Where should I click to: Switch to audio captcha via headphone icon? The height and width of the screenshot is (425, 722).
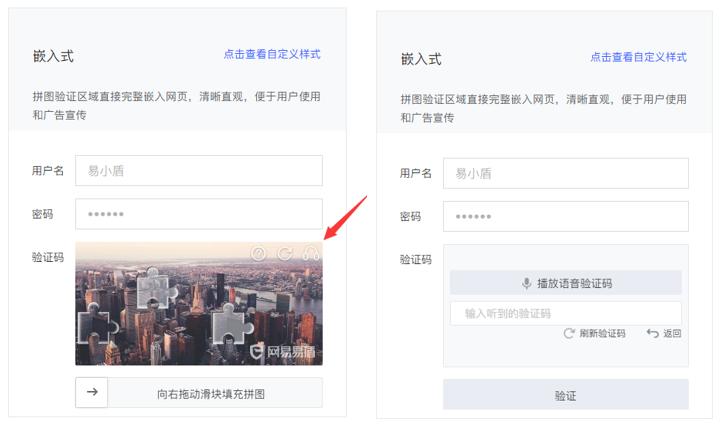311,254
